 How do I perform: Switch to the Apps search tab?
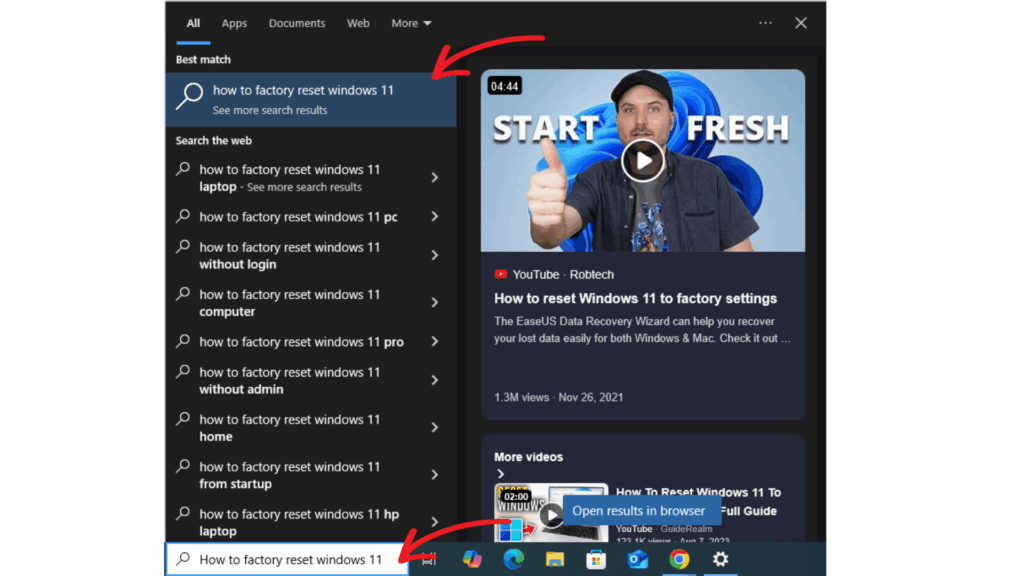coord(234,23)
